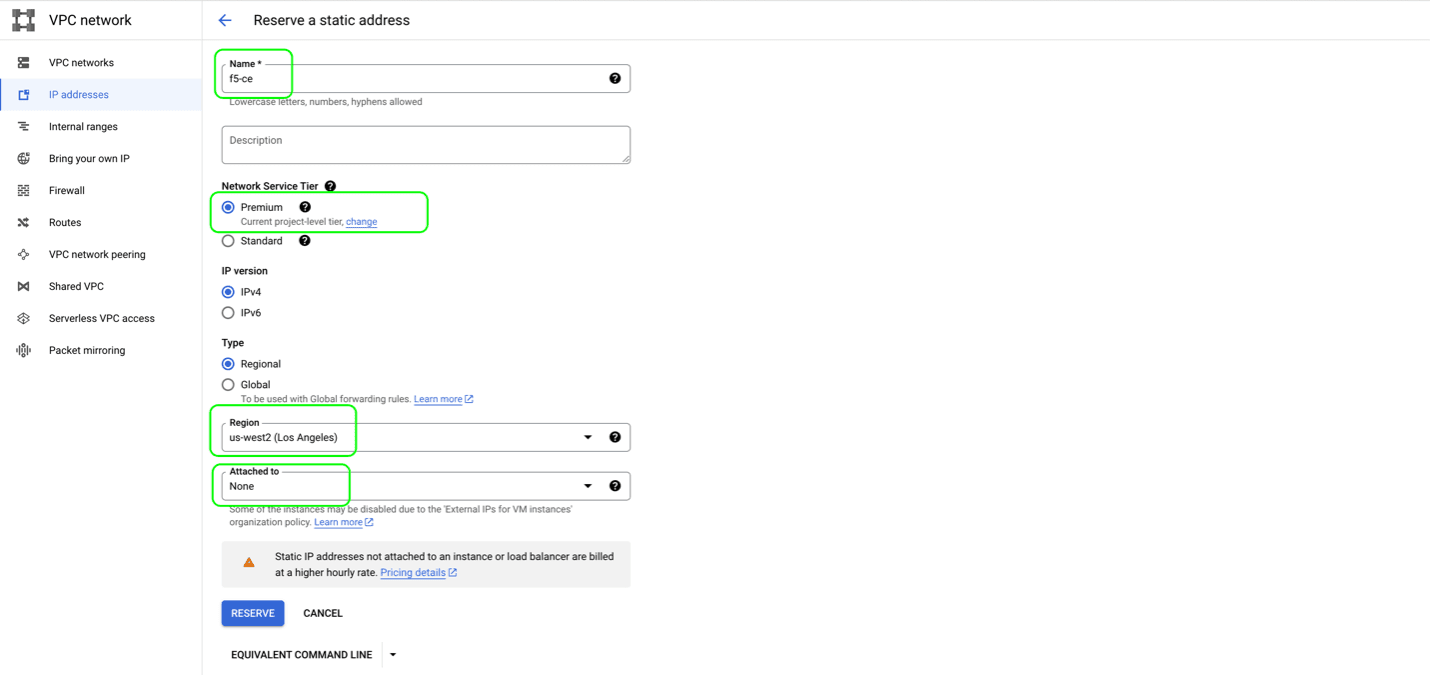Screen dimensions: 1430x678
Task: Expand the Equivalent command line dropdown arrow
Action: (x=393, y=655)
